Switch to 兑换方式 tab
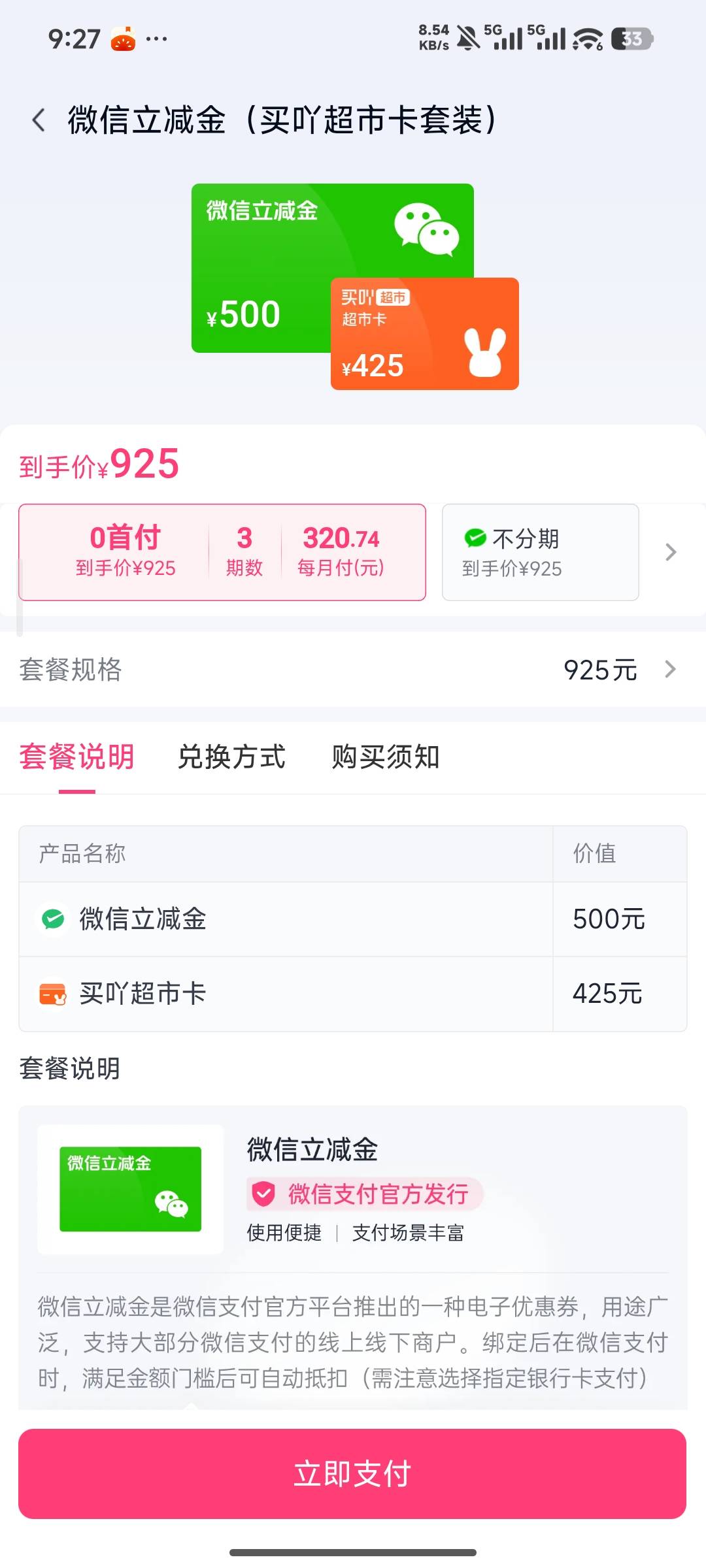Image resolution: width=706 pixels, height=1568 pixels. pyautogui.click(x=231, y=757)
